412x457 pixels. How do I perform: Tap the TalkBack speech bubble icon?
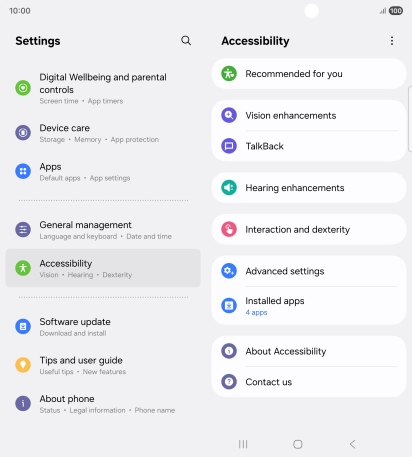pyautogui.click(x=229, y=146)
